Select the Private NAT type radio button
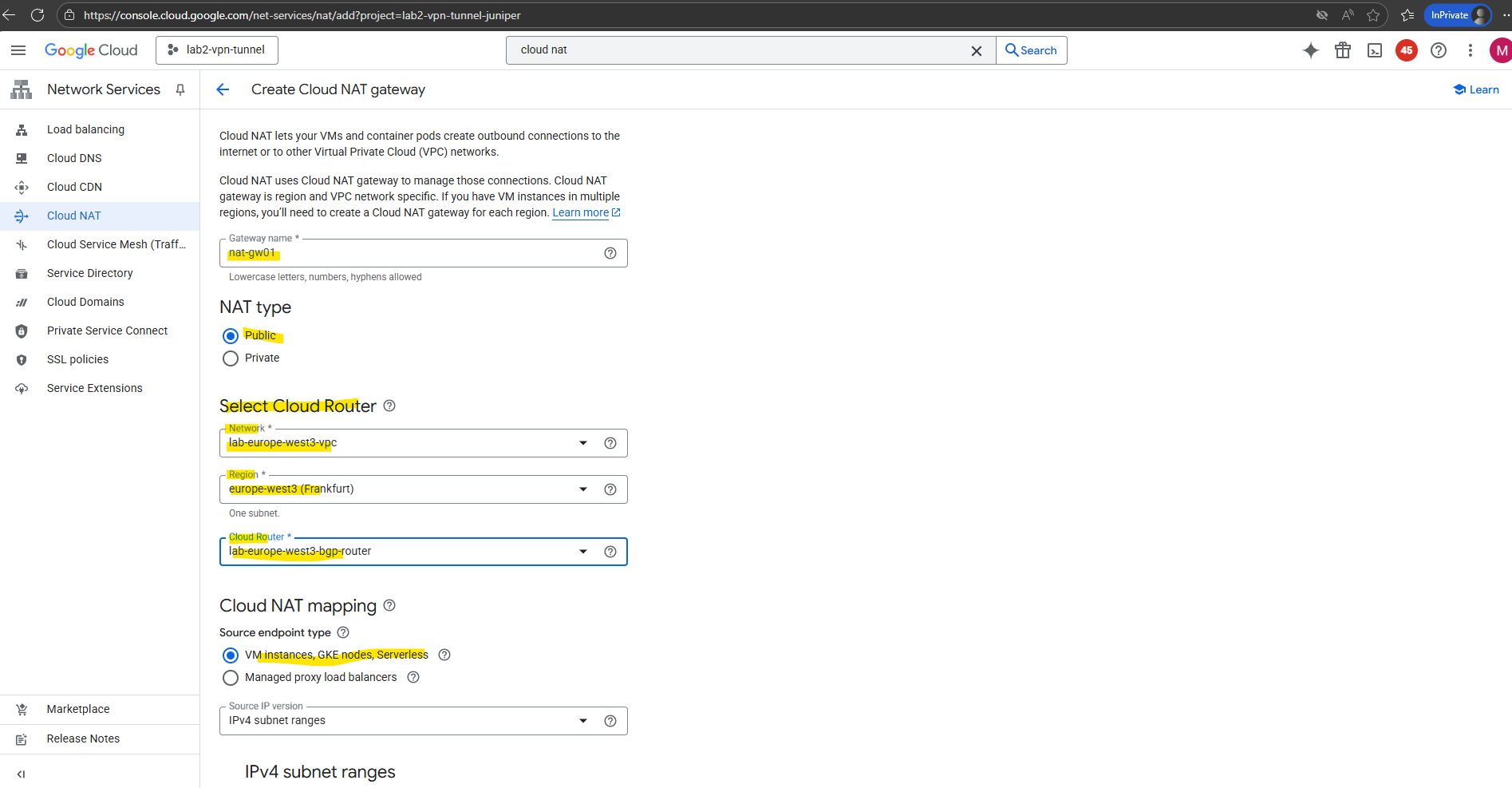 pyautogui.click(x=231, y=358)
